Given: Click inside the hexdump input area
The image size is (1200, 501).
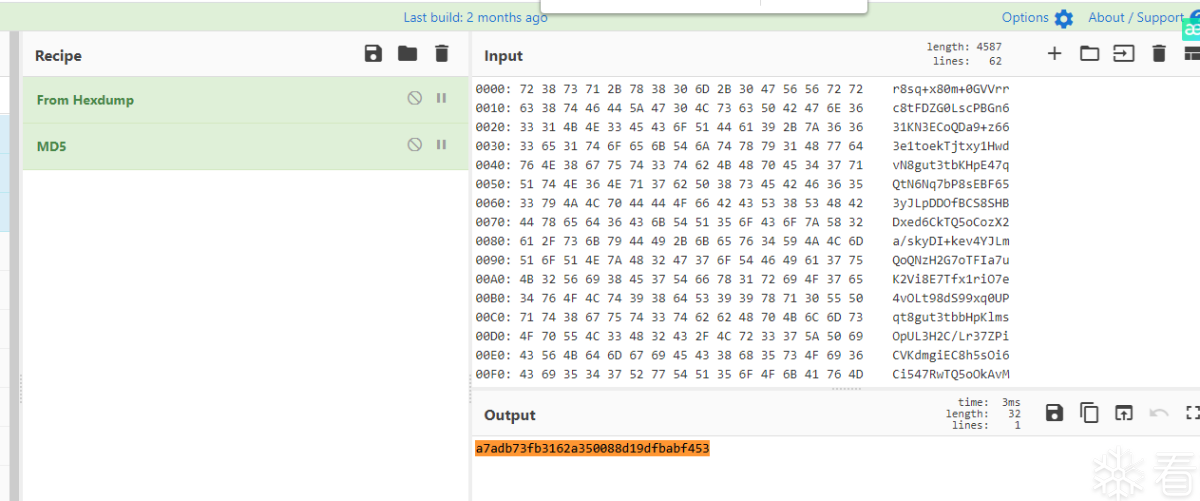Looking at the screenshot, I should 835,231.
